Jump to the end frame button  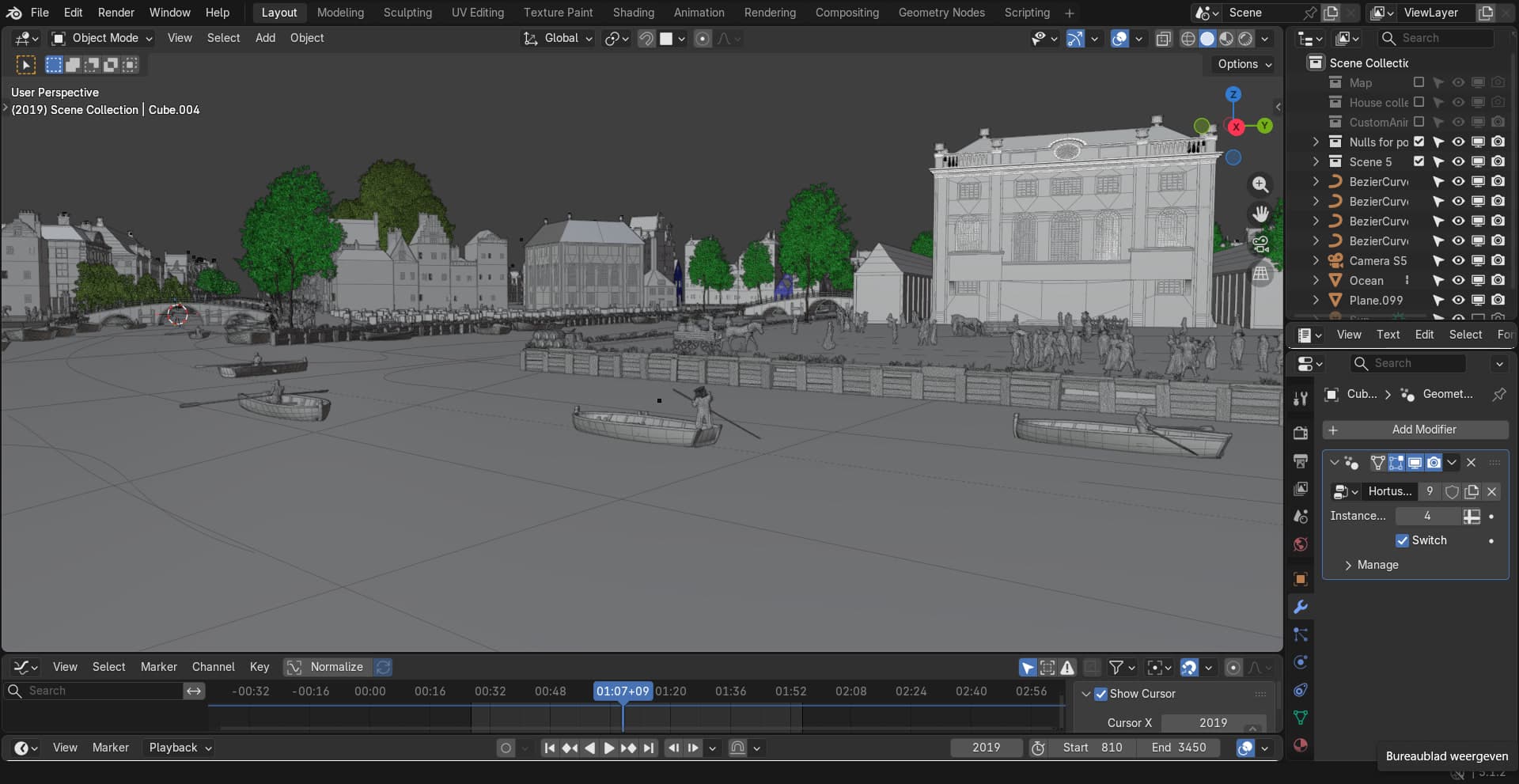649,748
